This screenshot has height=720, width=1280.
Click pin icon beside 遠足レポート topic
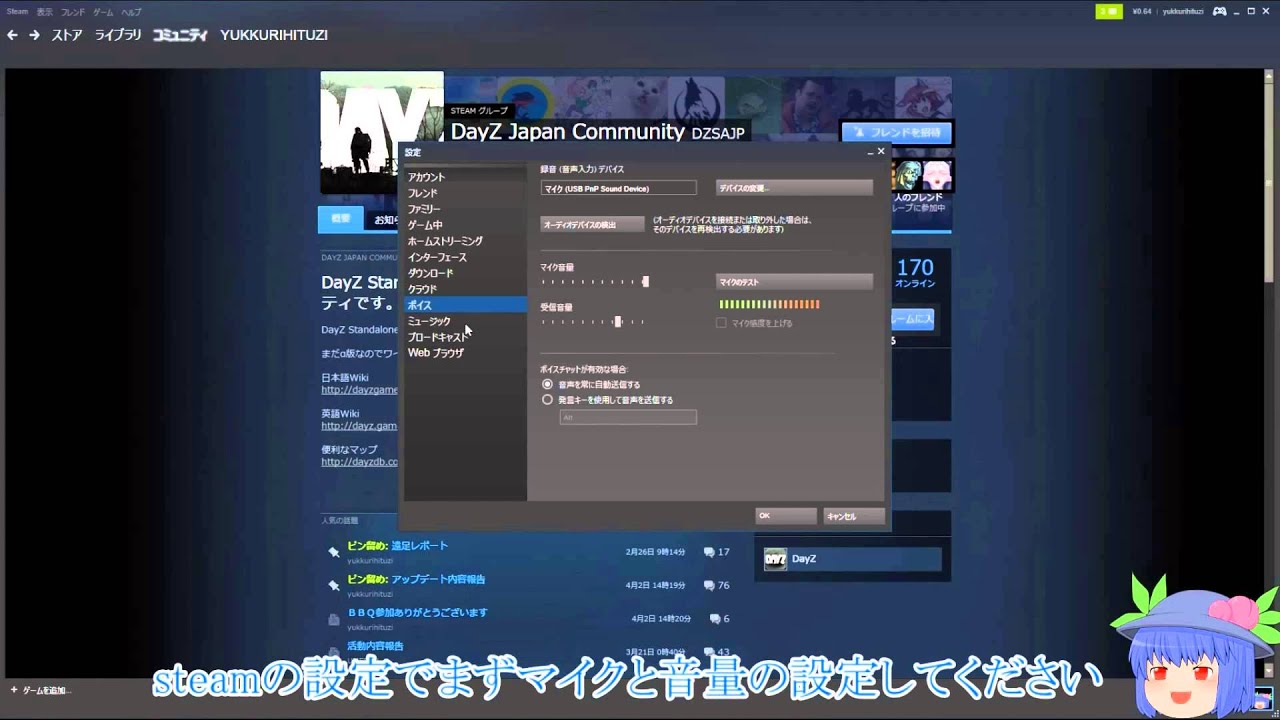tap(334, 552)
